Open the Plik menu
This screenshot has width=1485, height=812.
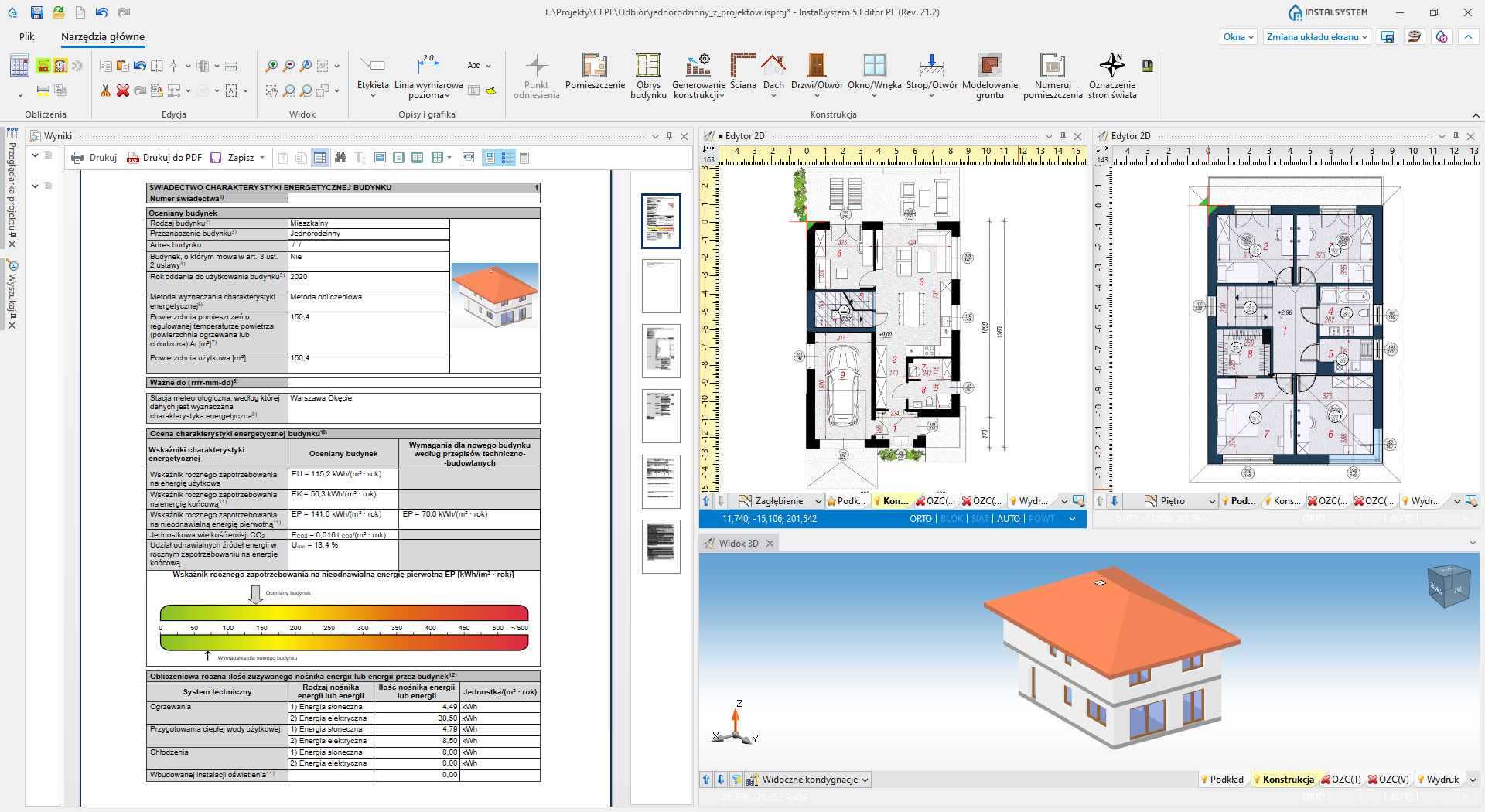click(x=27, y=36)
